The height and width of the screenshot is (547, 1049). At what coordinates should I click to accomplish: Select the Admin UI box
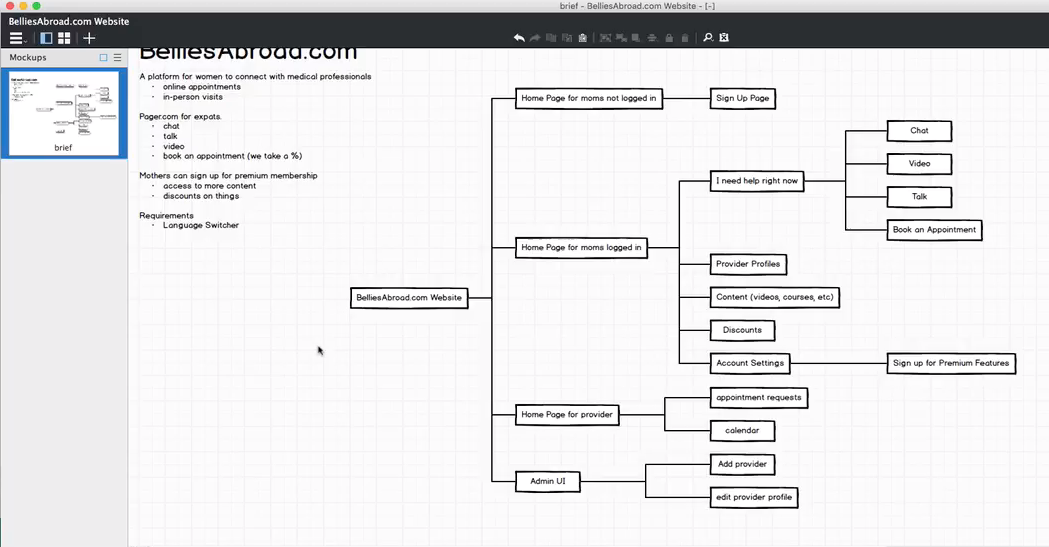coord(547,481)
